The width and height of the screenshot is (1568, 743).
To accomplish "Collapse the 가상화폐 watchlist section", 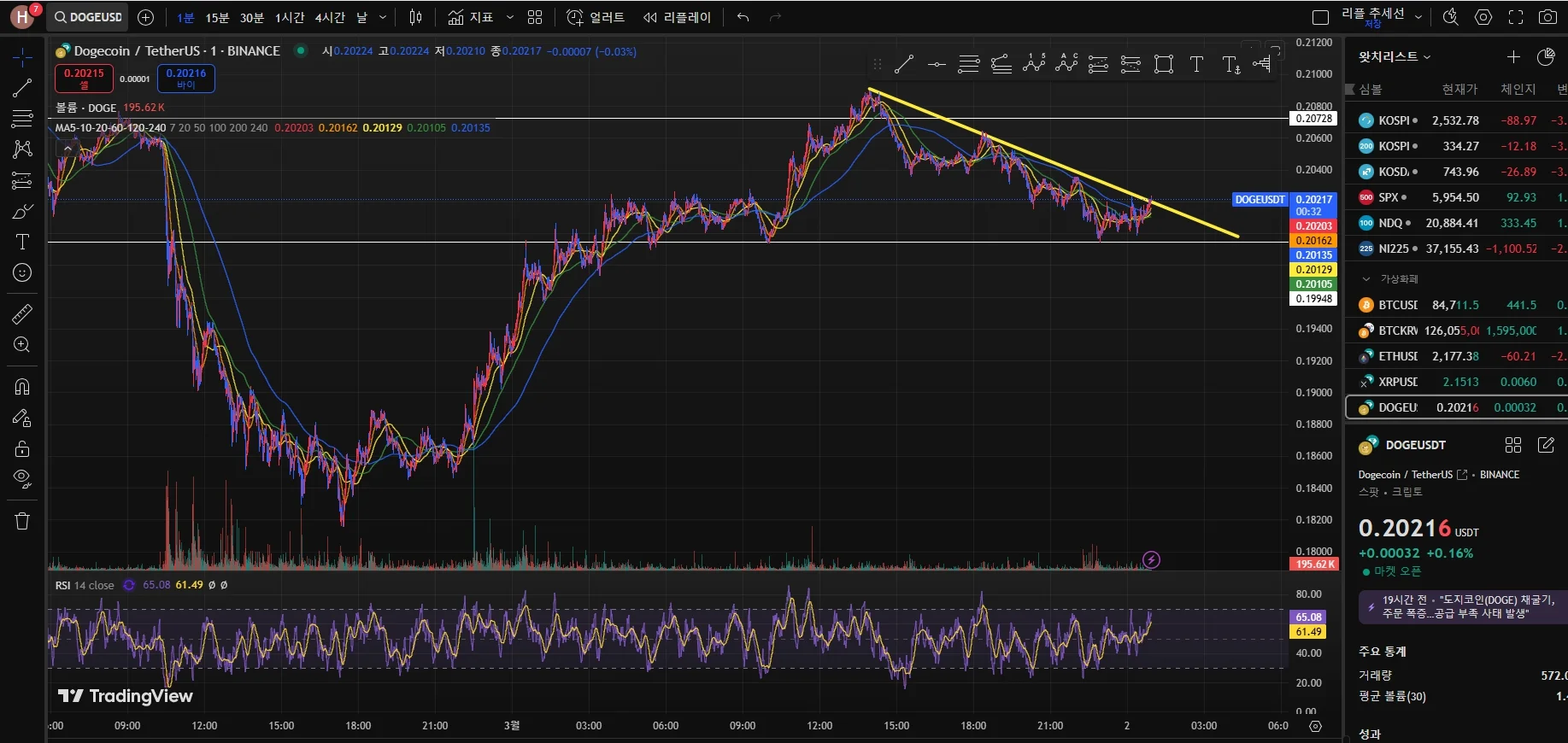I will pos(1366,279).
